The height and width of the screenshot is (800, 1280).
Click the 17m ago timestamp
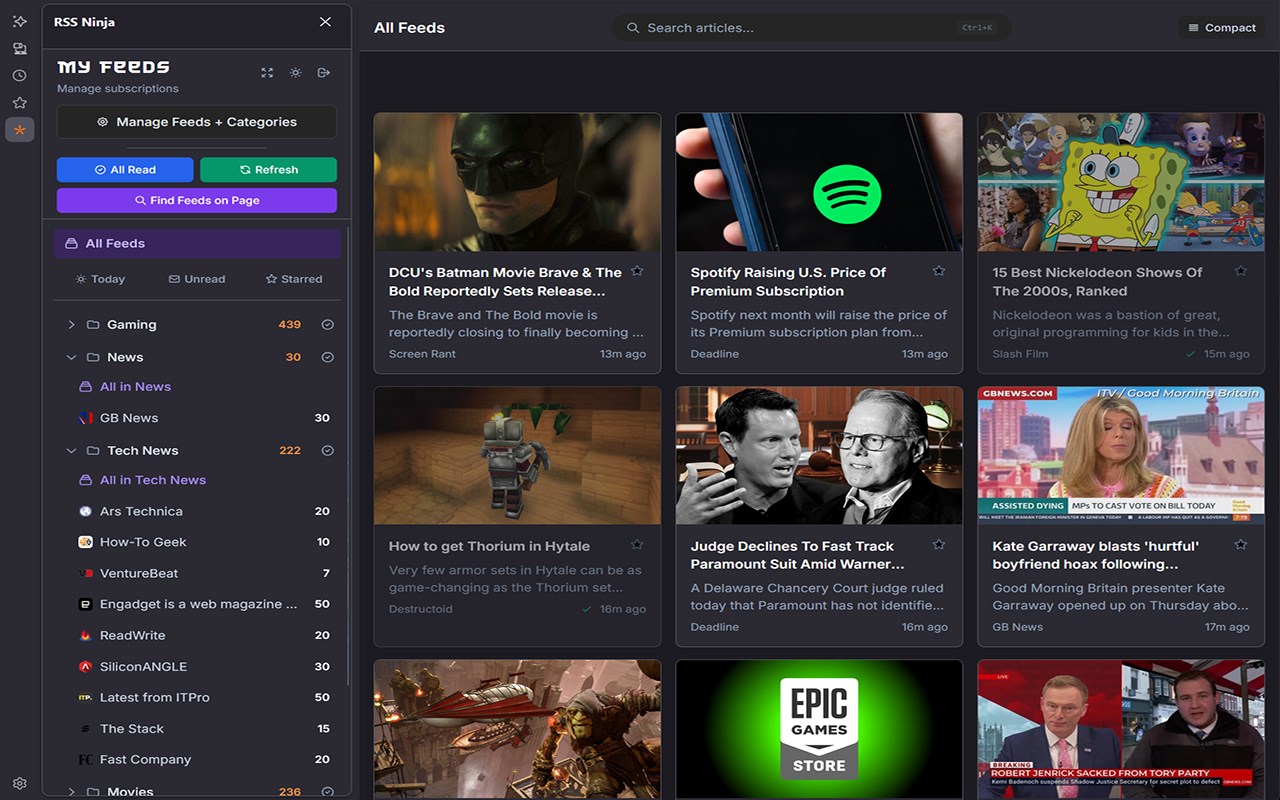click(1227, 627)
